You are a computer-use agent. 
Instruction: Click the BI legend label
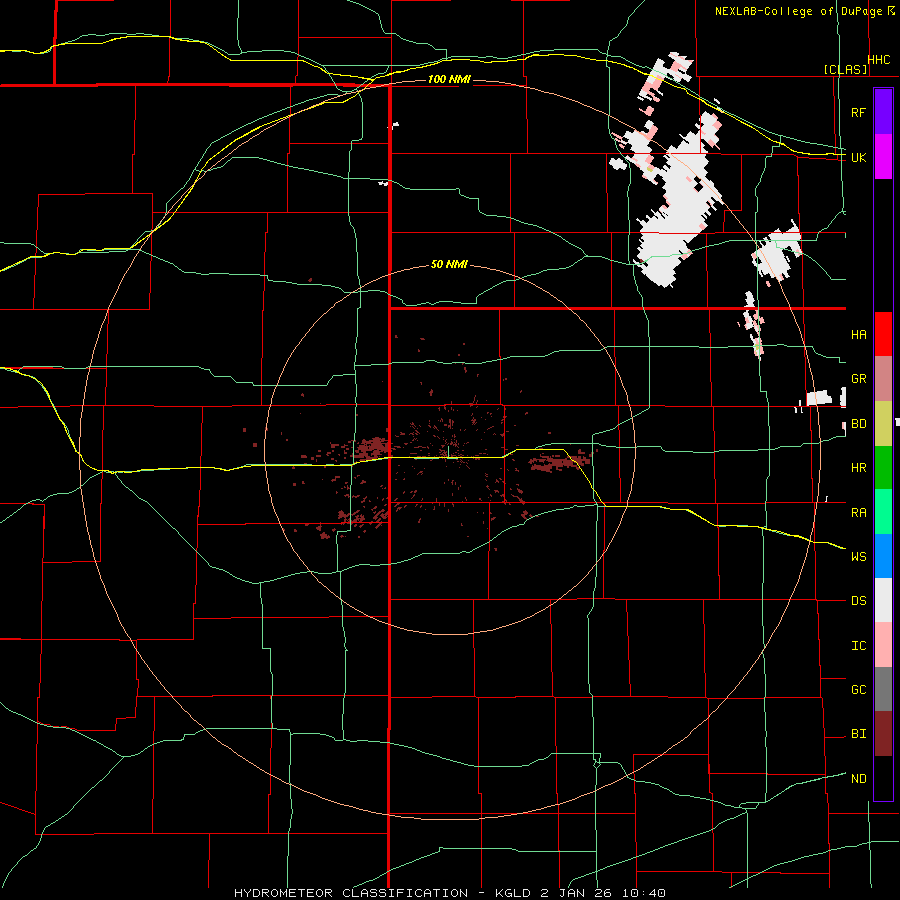pyautogui.click(x=858, y=734)
